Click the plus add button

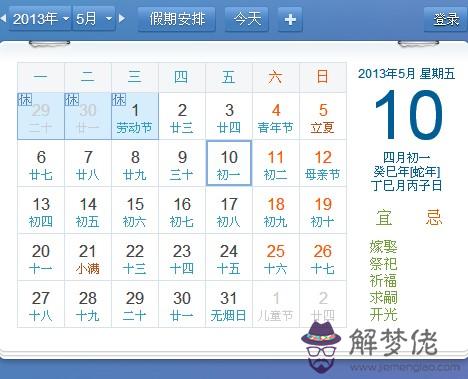290,19
